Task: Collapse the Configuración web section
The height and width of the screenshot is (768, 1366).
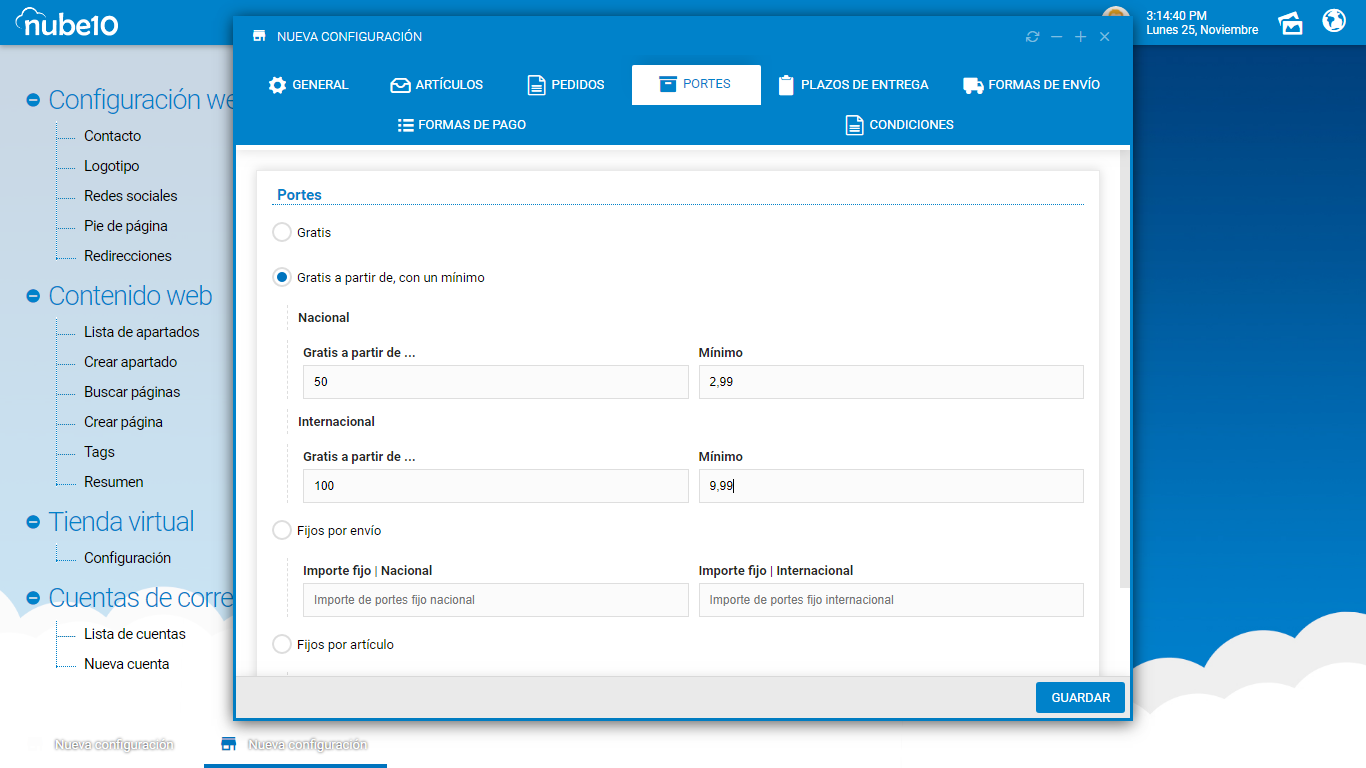Action: coord(33,100)
